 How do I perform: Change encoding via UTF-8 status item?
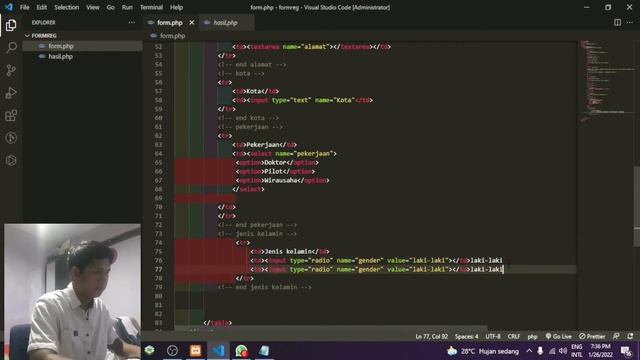point(493,336)
